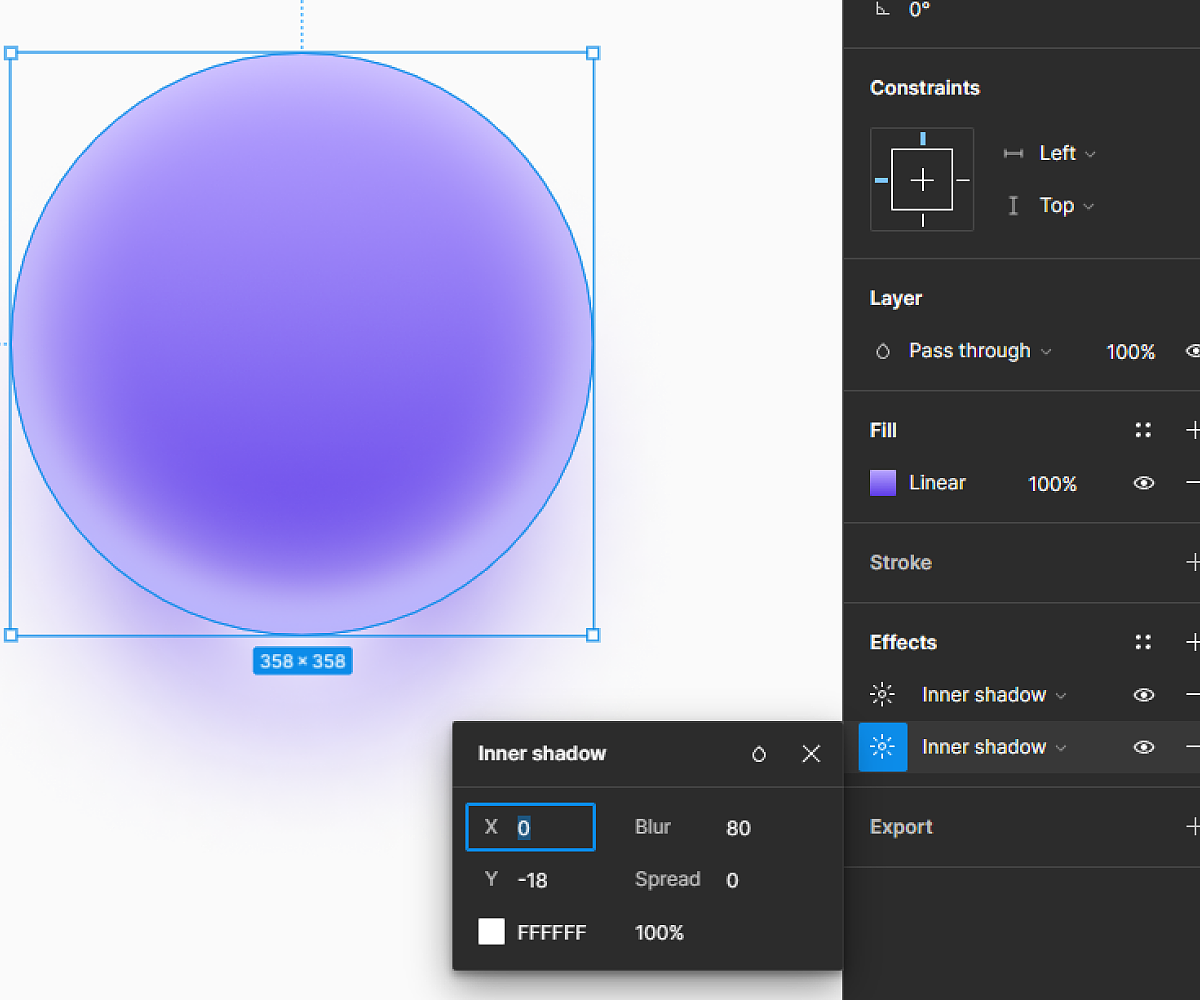1200x1000 pixels.
Task: Add a new fill with plus
Action: tap(1192, 430)
